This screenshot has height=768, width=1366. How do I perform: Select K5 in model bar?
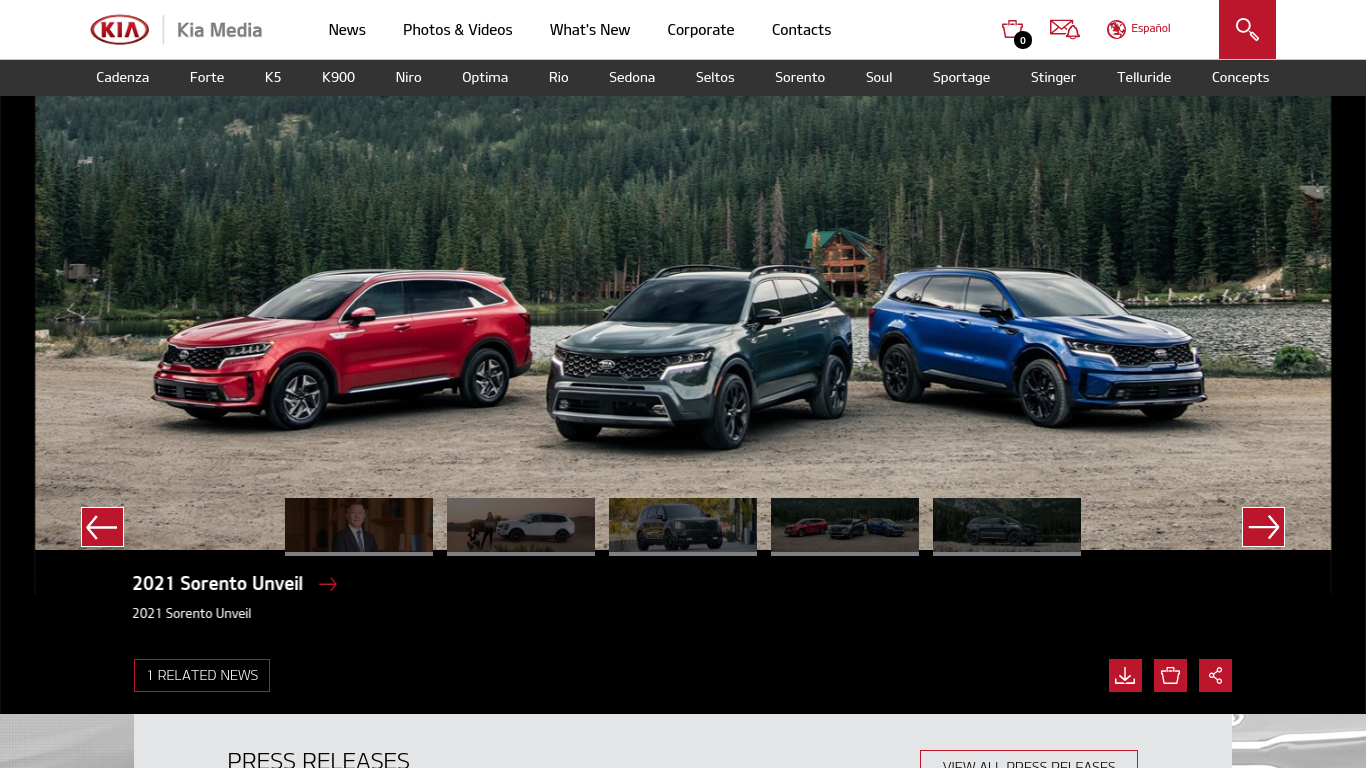(x=273, y=77)
